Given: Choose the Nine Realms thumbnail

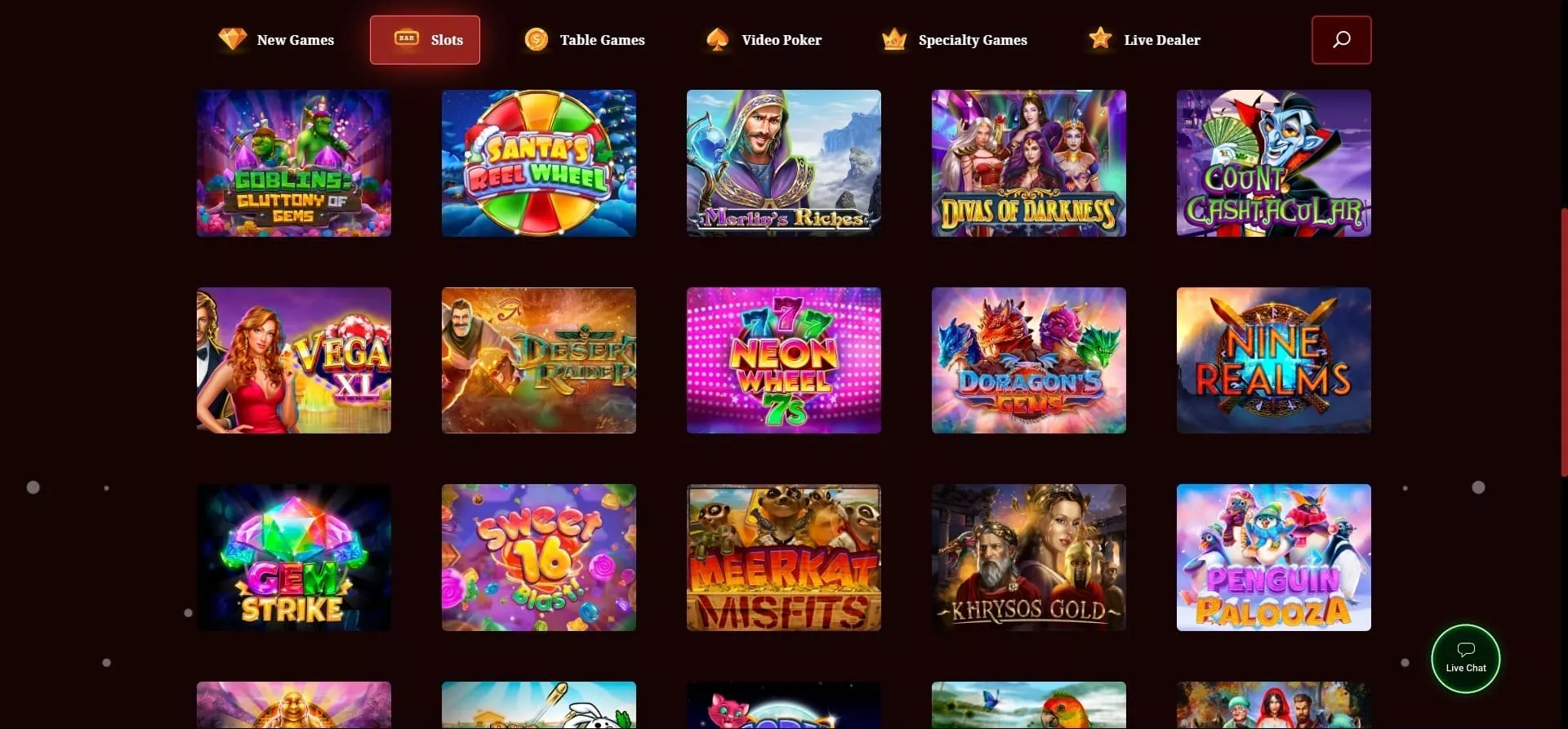Looking at the screenshot, I should tap(1274, 360).
